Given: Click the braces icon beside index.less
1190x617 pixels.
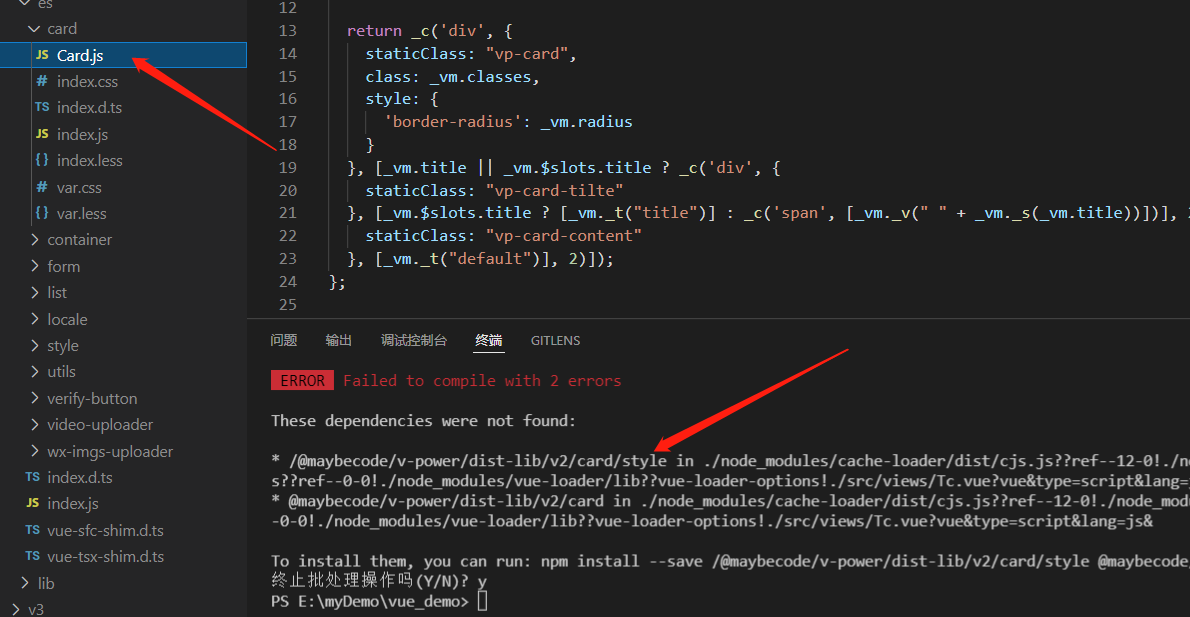Looking at the screenshot, I should pyautogui.click(x=42, y=160).
